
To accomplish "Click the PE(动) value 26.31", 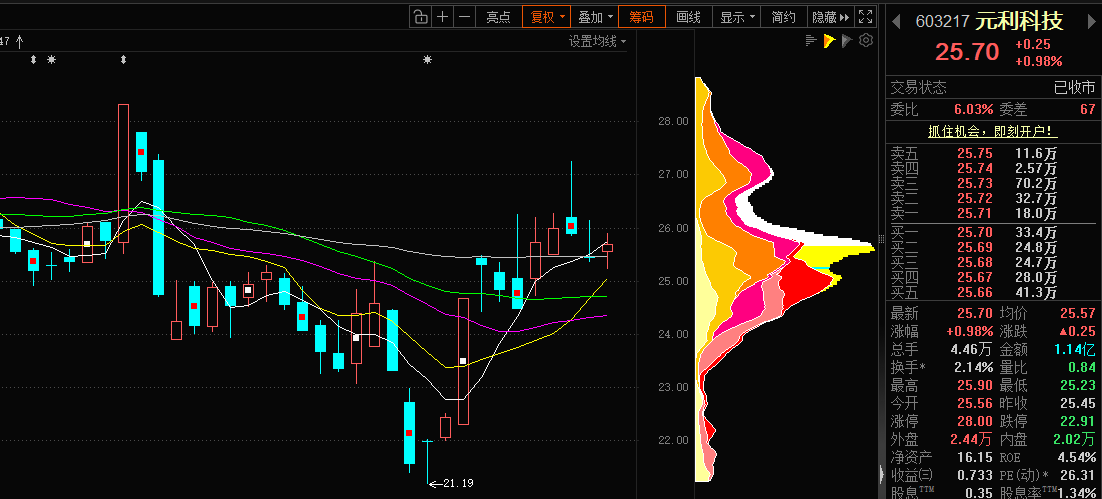I will point(1077,476).
